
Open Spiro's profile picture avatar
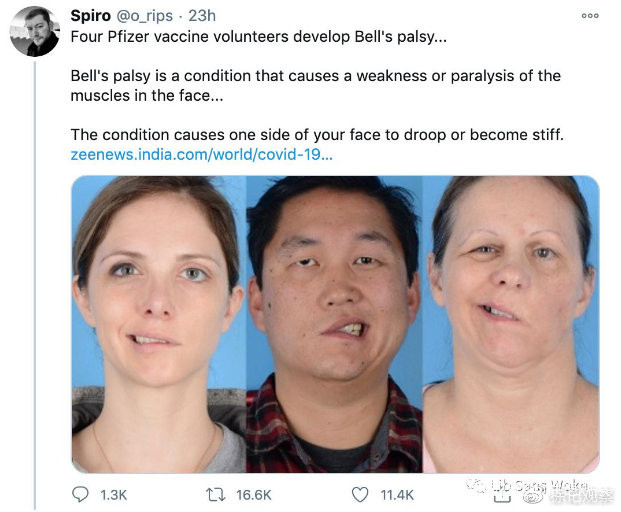click(35, 32)
